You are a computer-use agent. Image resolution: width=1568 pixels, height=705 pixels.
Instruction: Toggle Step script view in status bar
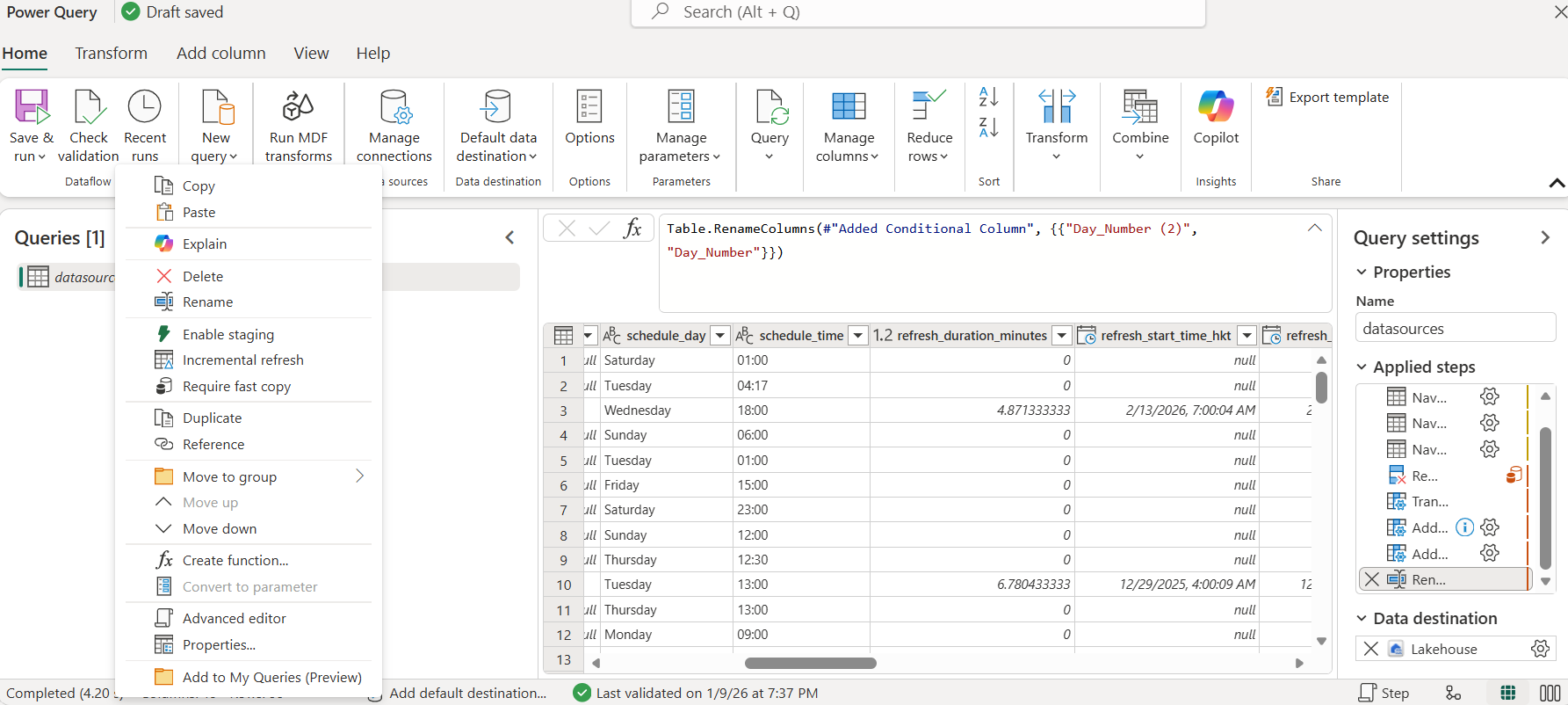tap(1384, 693)
